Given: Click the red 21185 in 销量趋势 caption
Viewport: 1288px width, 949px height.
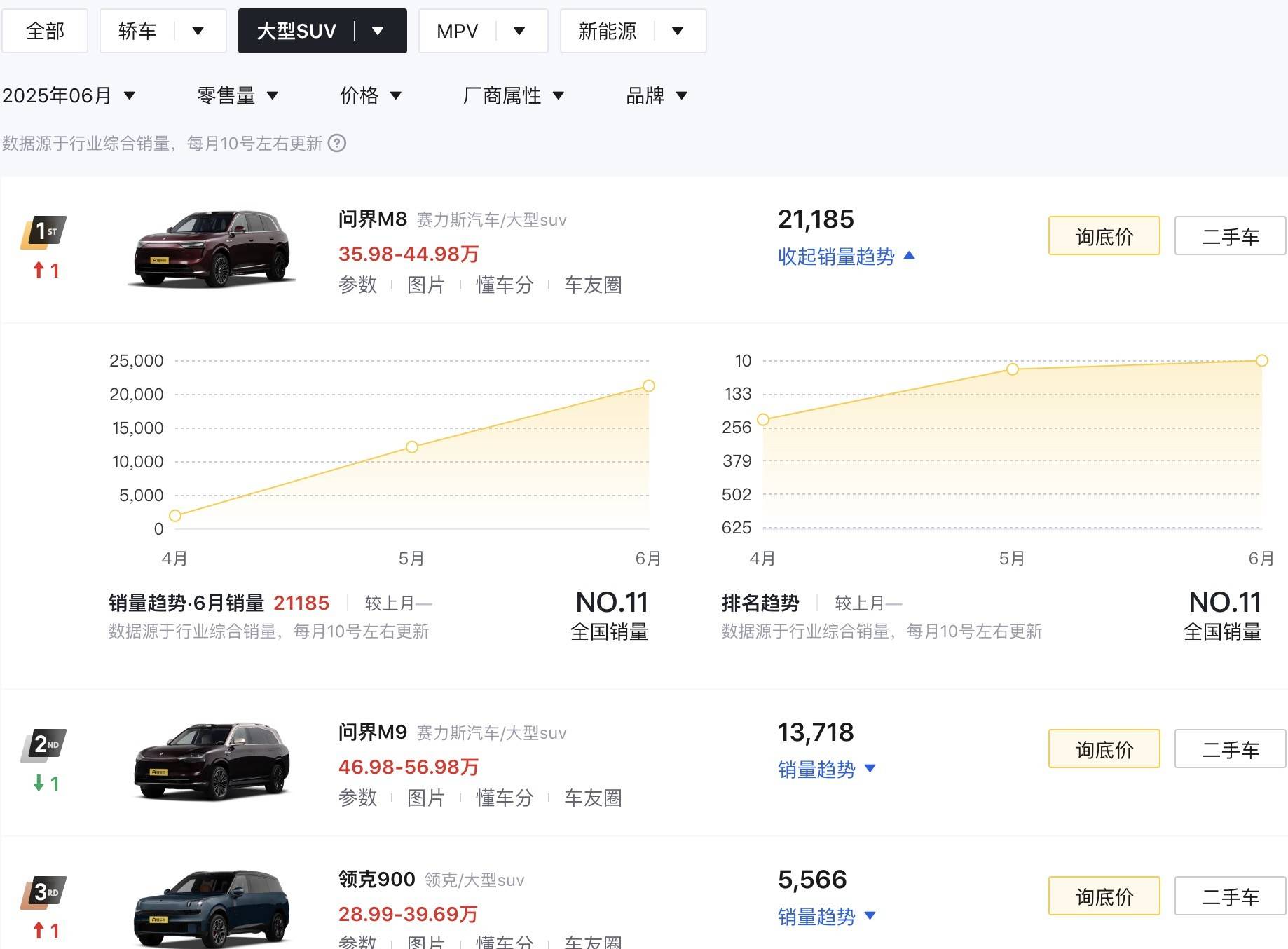Looking at the screenshot, I should click(301, 603).
